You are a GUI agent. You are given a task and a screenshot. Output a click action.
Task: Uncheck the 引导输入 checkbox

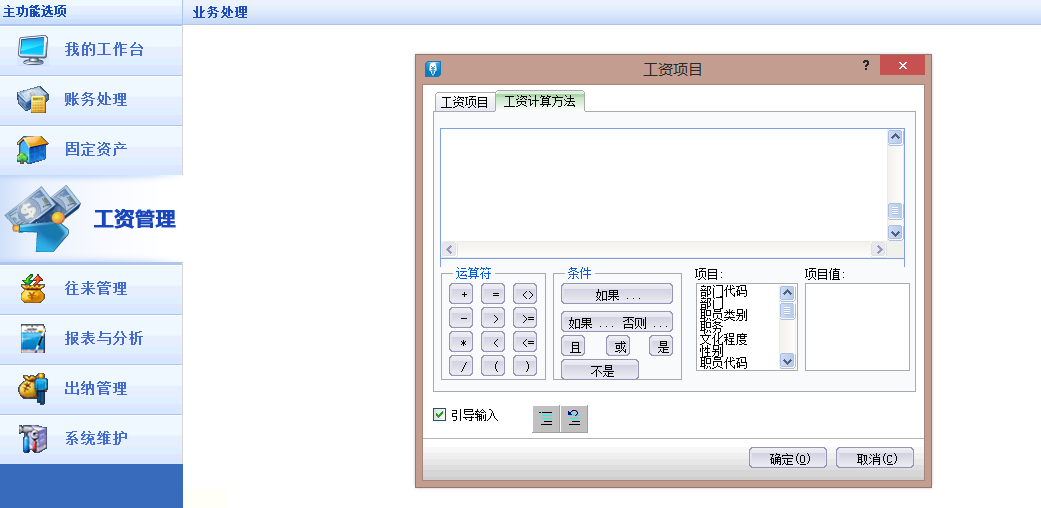point(440,415)
